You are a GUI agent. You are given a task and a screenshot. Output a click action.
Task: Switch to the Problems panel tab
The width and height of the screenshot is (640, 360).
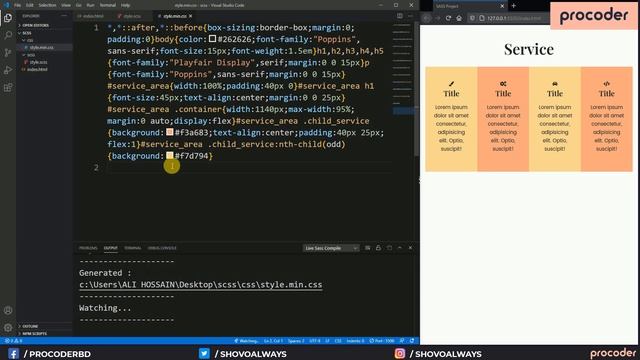click(88, 248)
